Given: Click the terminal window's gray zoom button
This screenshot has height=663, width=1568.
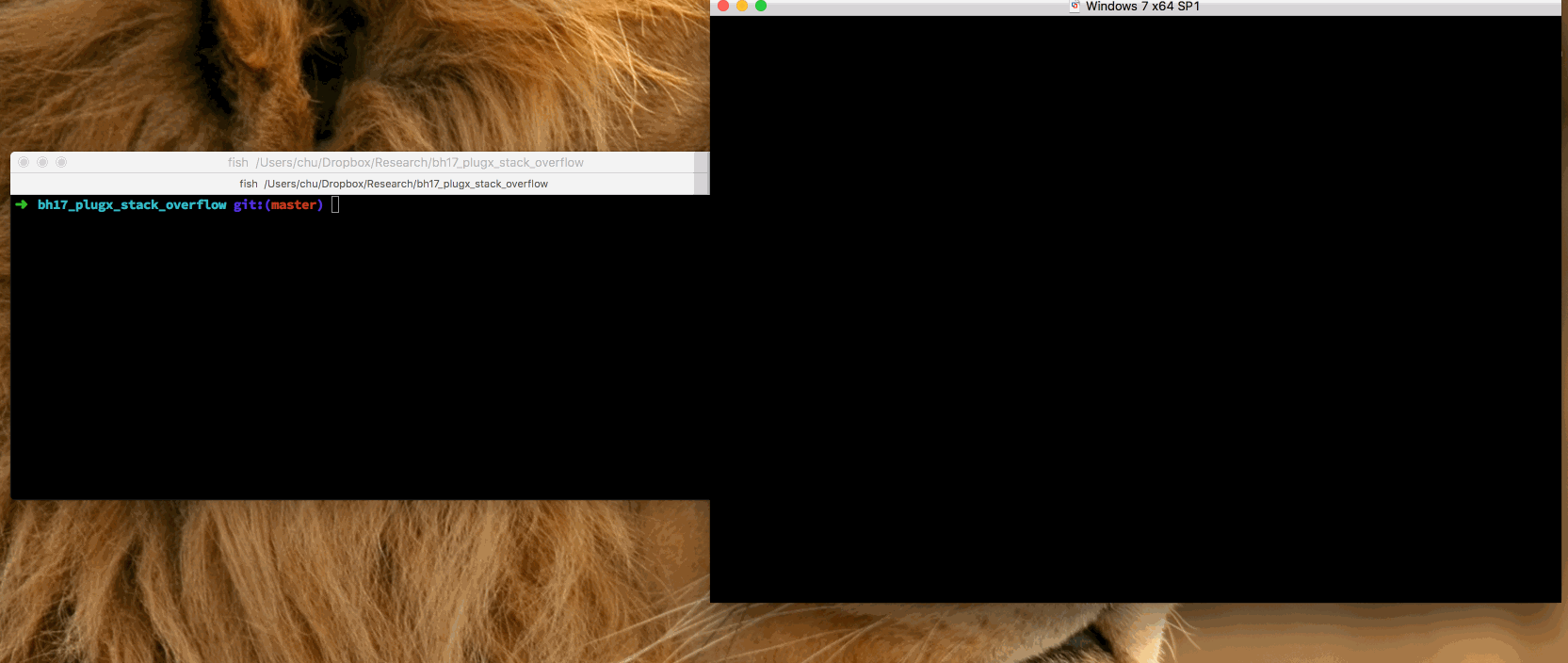Looking at the screenshot, I should 61,162.
